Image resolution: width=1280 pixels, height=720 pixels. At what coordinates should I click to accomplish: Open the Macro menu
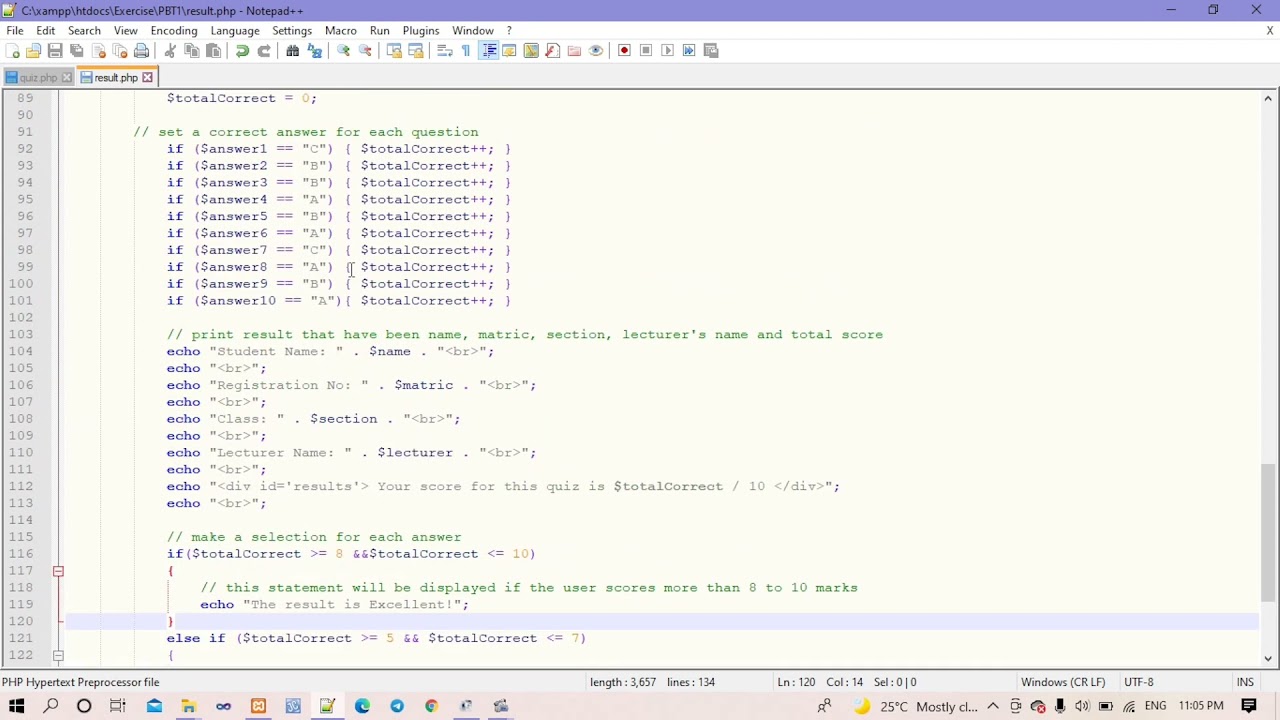341,31
